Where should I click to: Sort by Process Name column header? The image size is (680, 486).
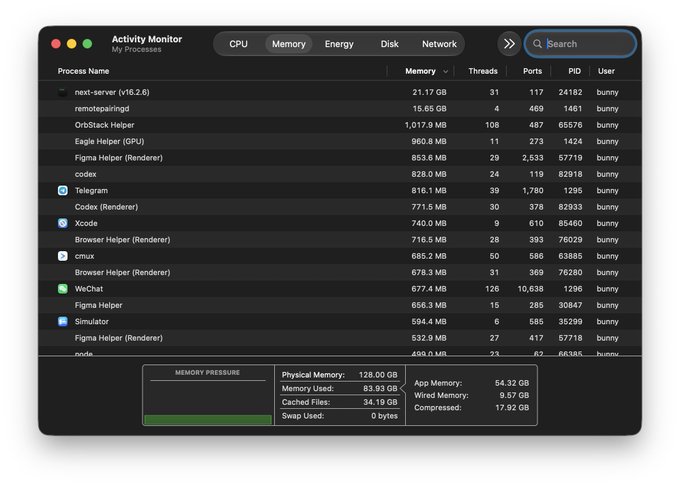(83, 71)
